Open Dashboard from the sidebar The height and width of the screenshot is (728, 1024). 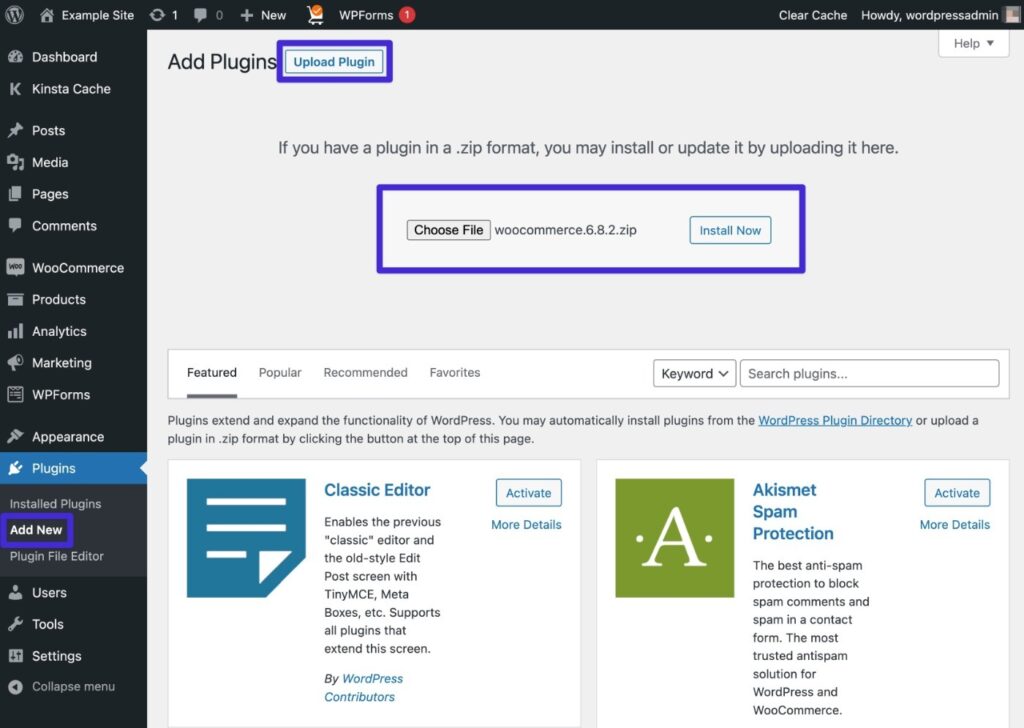click(64, 57)
